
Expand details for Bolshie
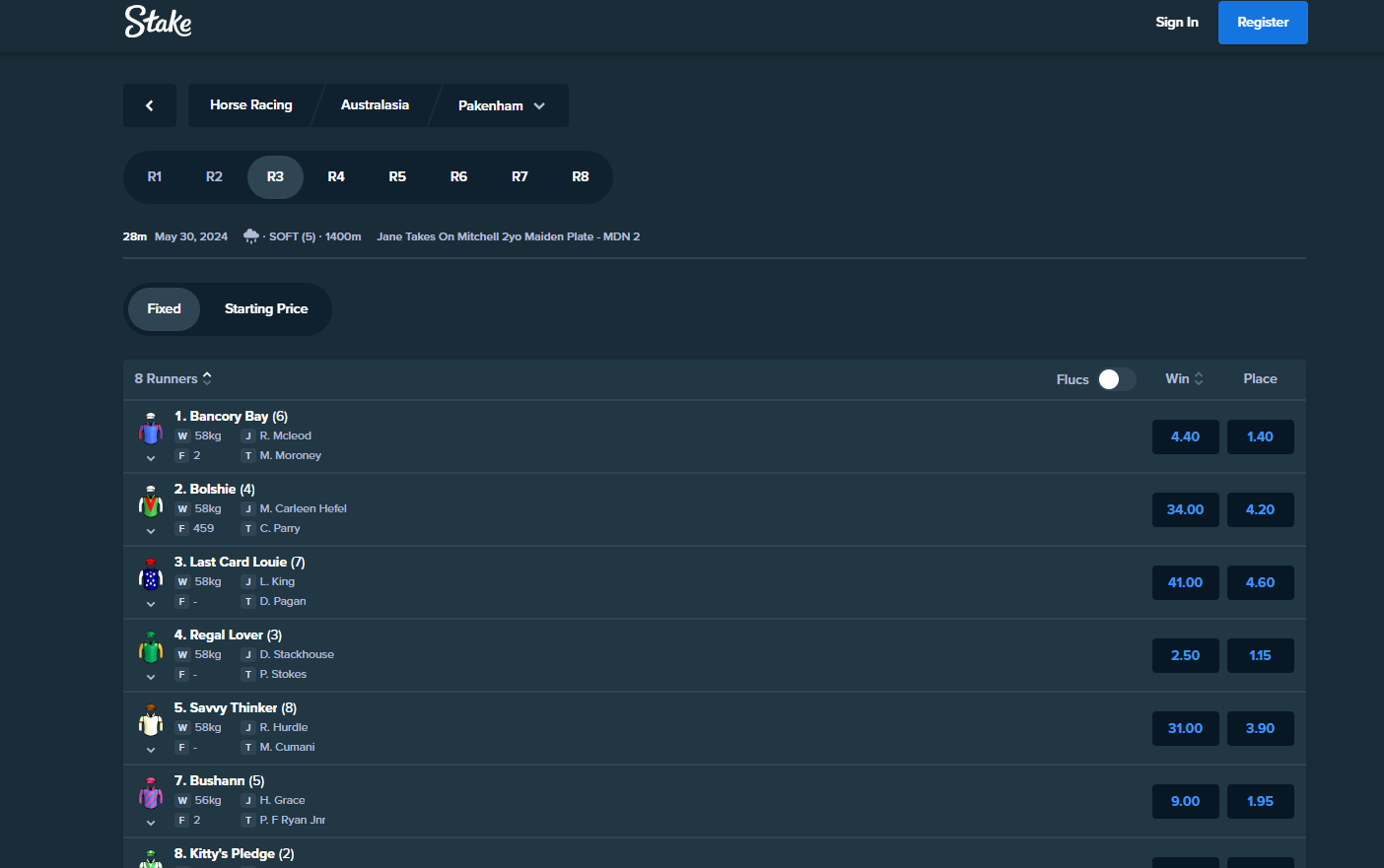(151, 531)
